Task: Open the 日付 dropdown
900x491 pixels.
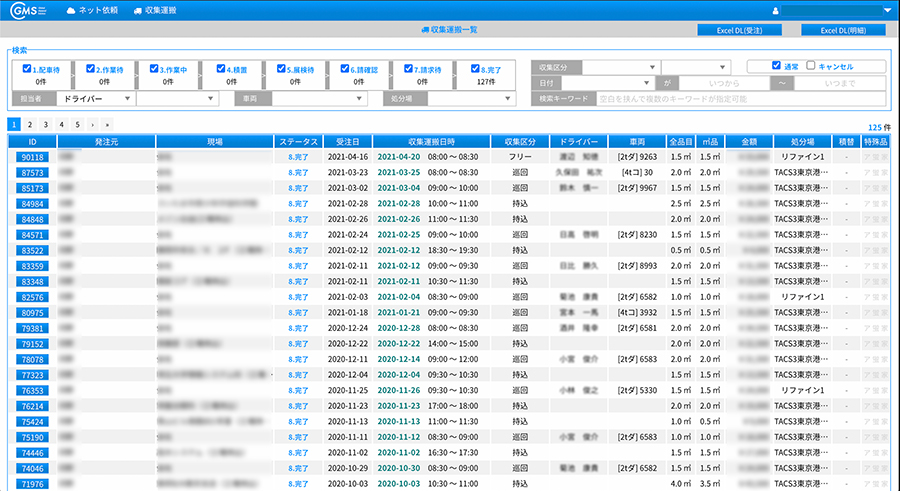Action: (x=607, y=83)
